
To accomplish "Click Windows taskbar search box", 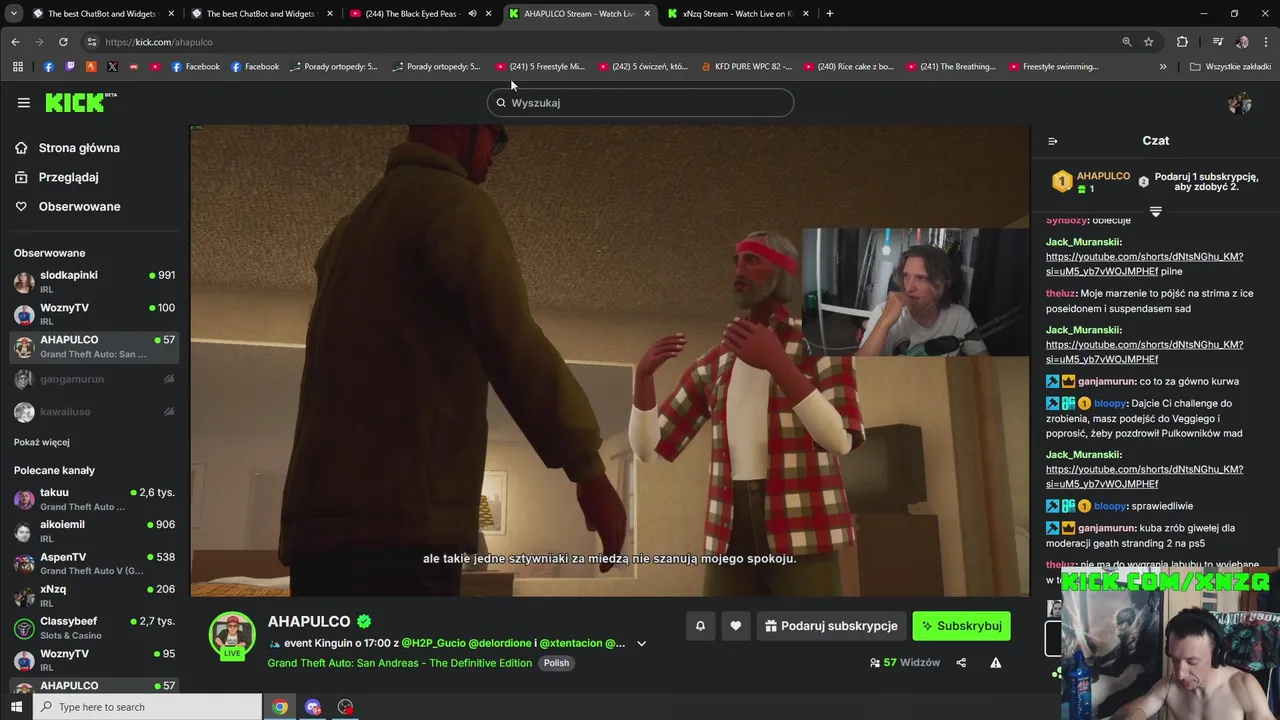I will click(148, 707).
